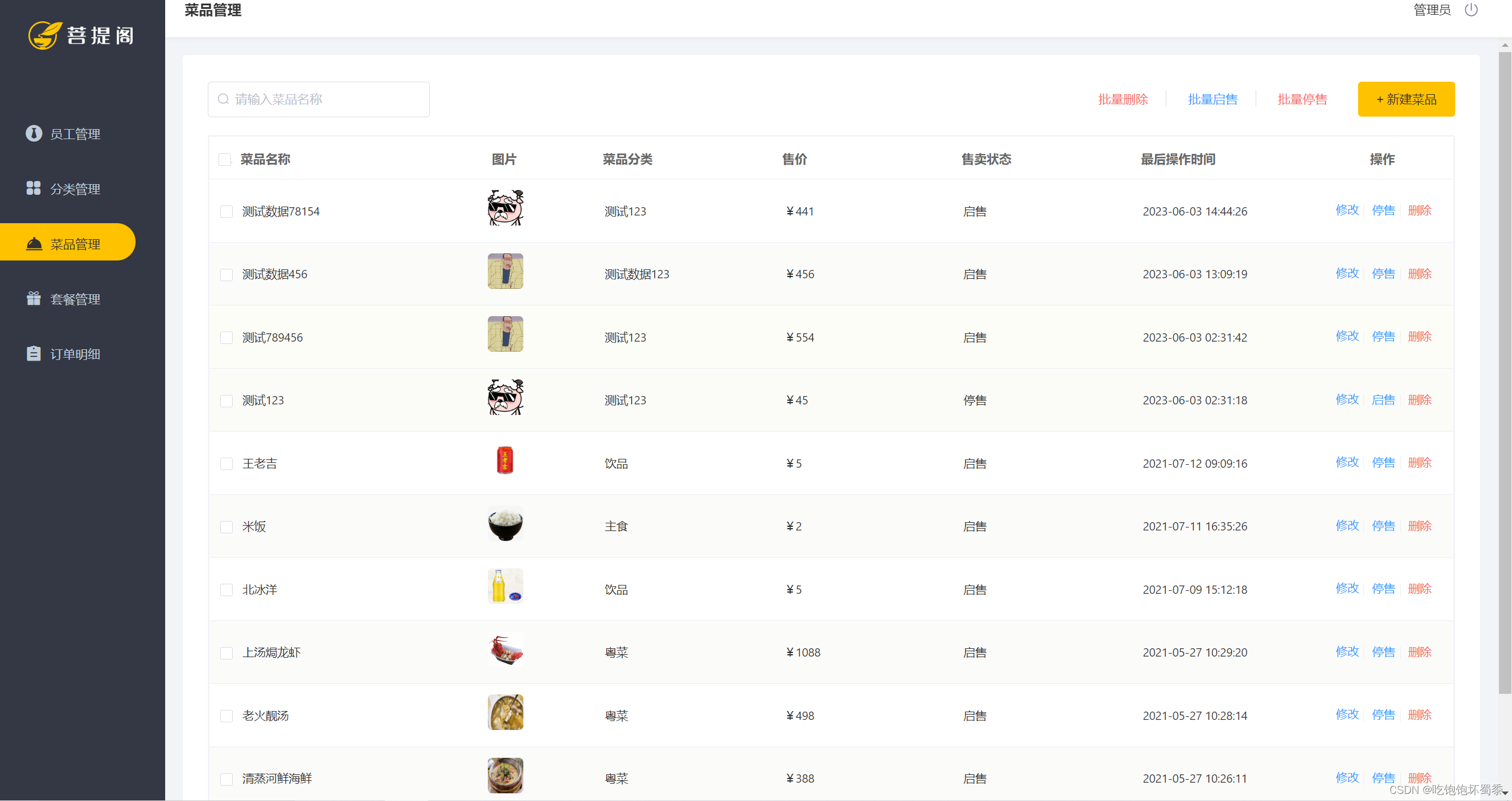Select the 米饭 row checkbox
Viewport: 1512px width, 801px height.
(226, 527)
